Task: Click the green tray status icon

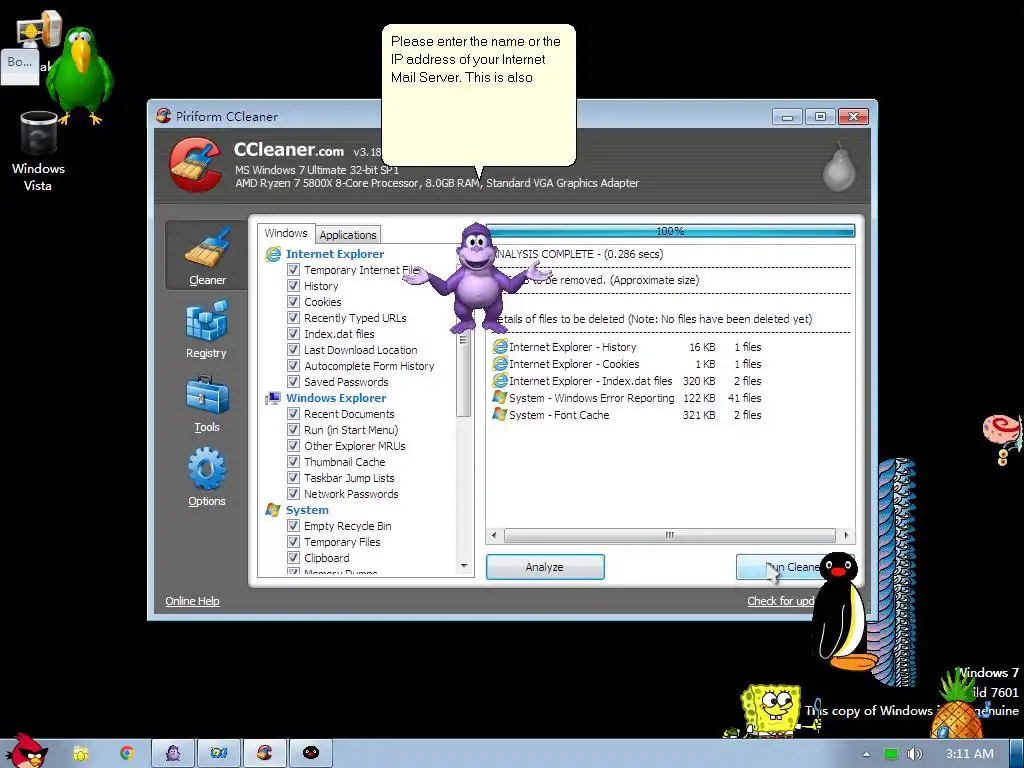Action: click(891, 754)
